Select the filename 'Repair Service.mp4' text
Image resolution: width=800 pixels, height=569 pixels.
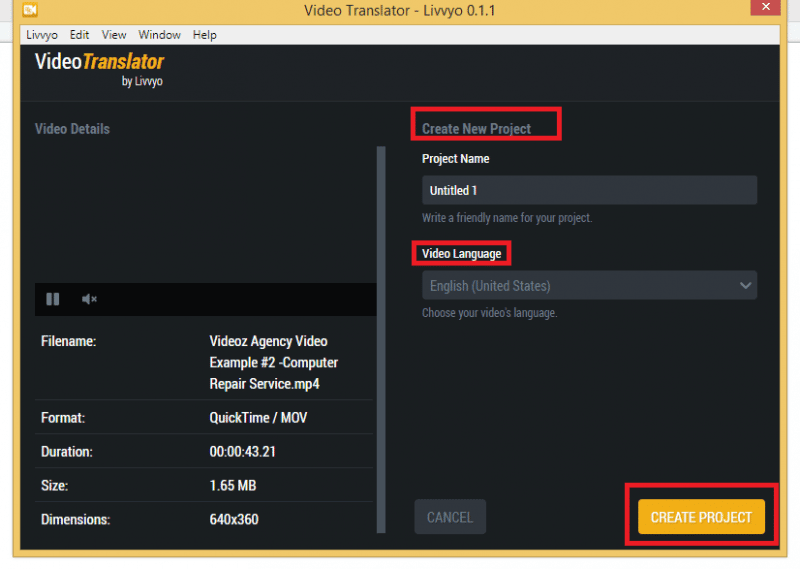pyautogui.click(x=264, y=384)
